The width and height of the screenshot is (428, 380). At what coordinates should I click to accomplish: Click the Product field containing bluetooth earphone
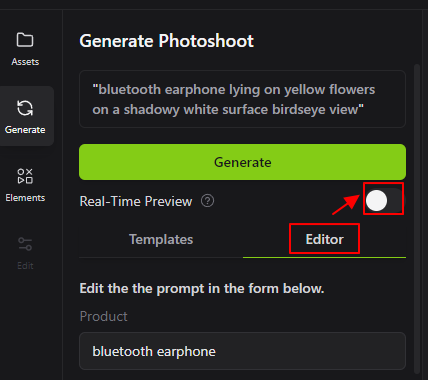242,351
